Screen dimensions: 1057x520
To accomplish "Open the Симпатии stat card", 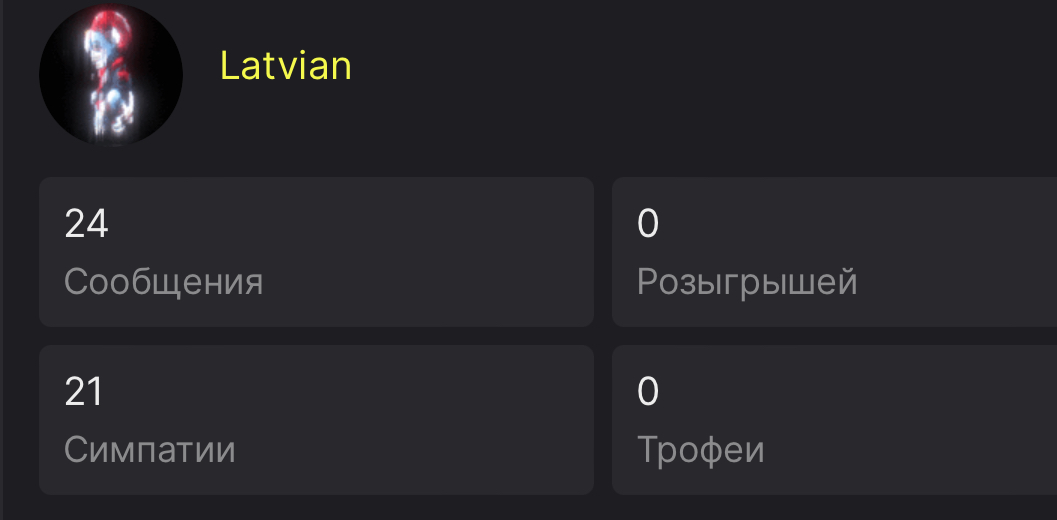I will (316, 420).
